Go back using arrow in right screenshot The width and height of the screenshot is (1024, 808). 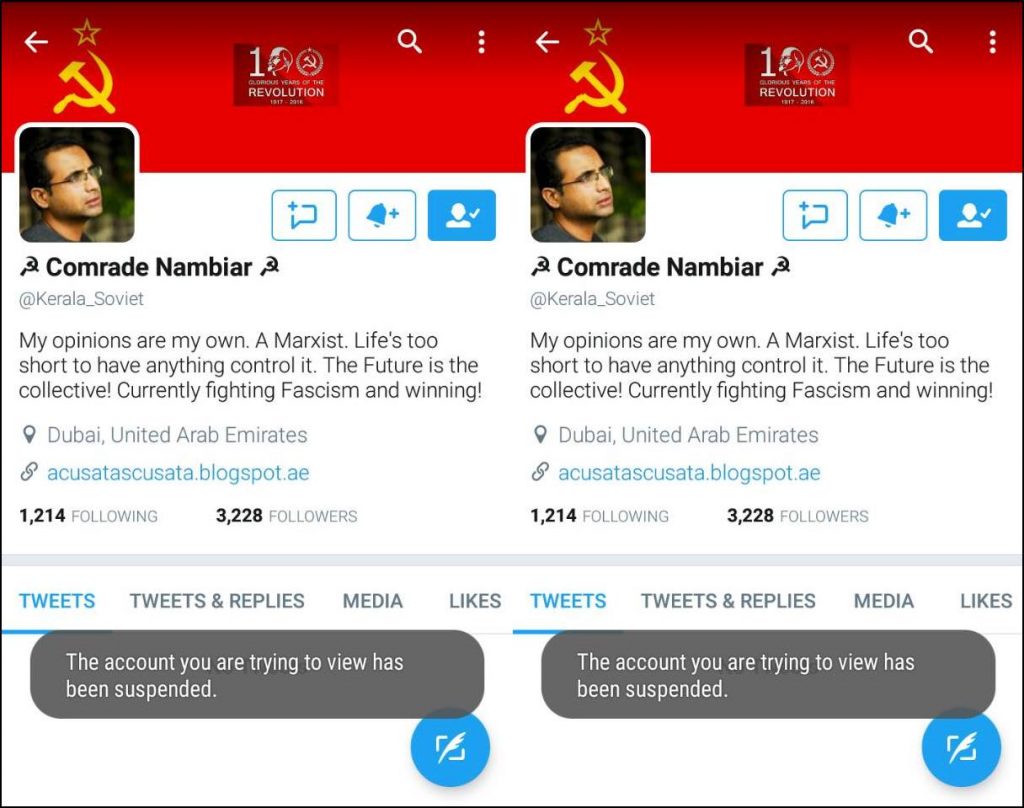[547, 42]
